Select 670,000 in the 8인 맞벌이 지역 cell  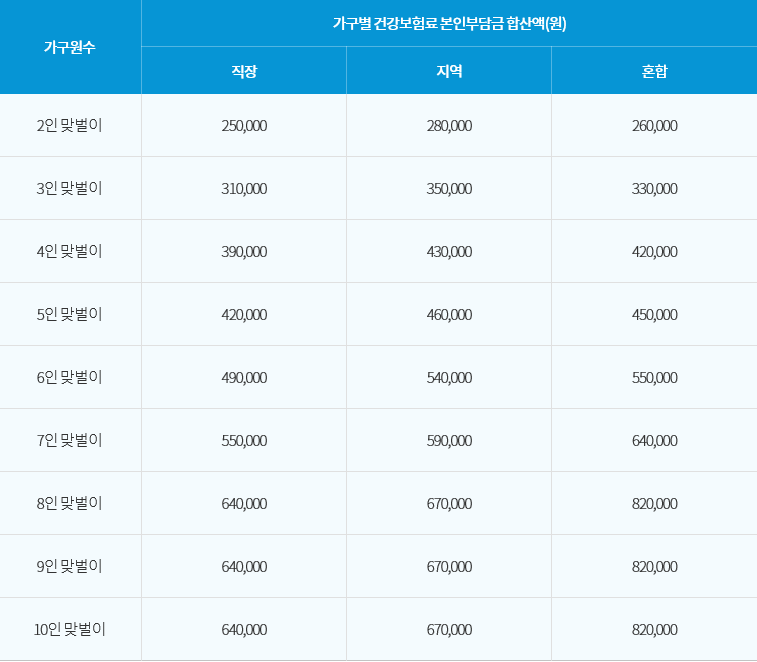tap(449, 504)
